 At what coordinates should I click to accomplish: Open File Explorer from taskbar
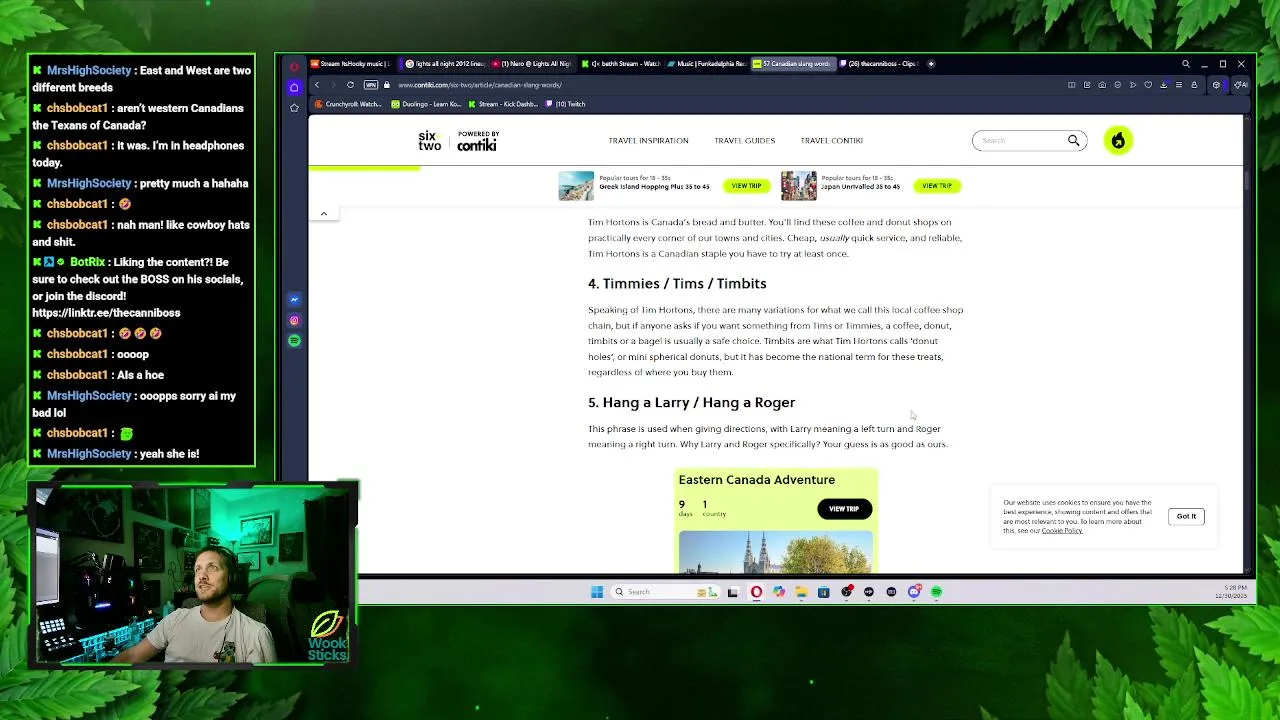pos(801,592)
